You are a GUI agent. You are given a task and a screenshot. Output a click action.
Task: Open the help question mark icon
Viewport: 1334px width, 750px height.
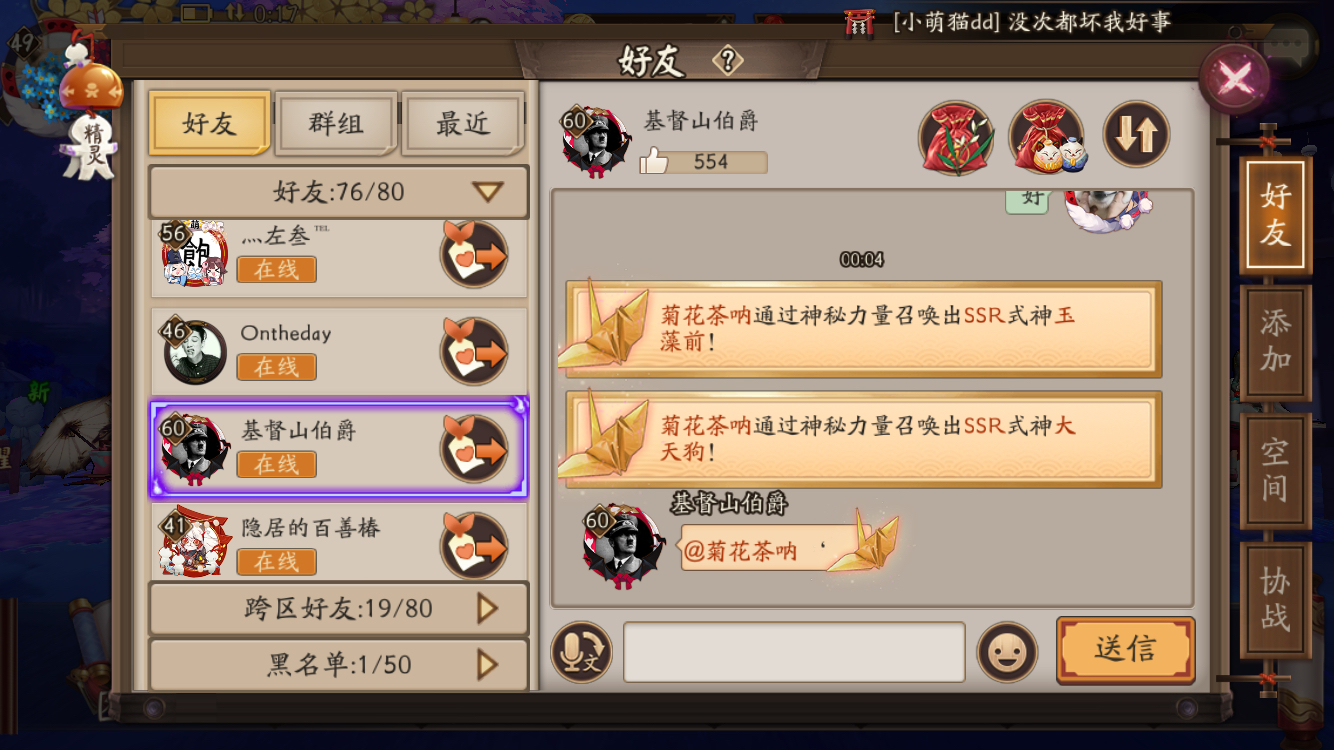[727, 61]
